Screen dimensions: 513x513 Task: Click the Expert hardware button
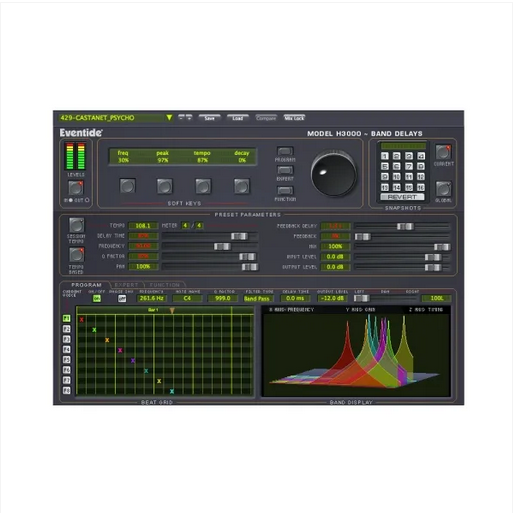point(285,170)
